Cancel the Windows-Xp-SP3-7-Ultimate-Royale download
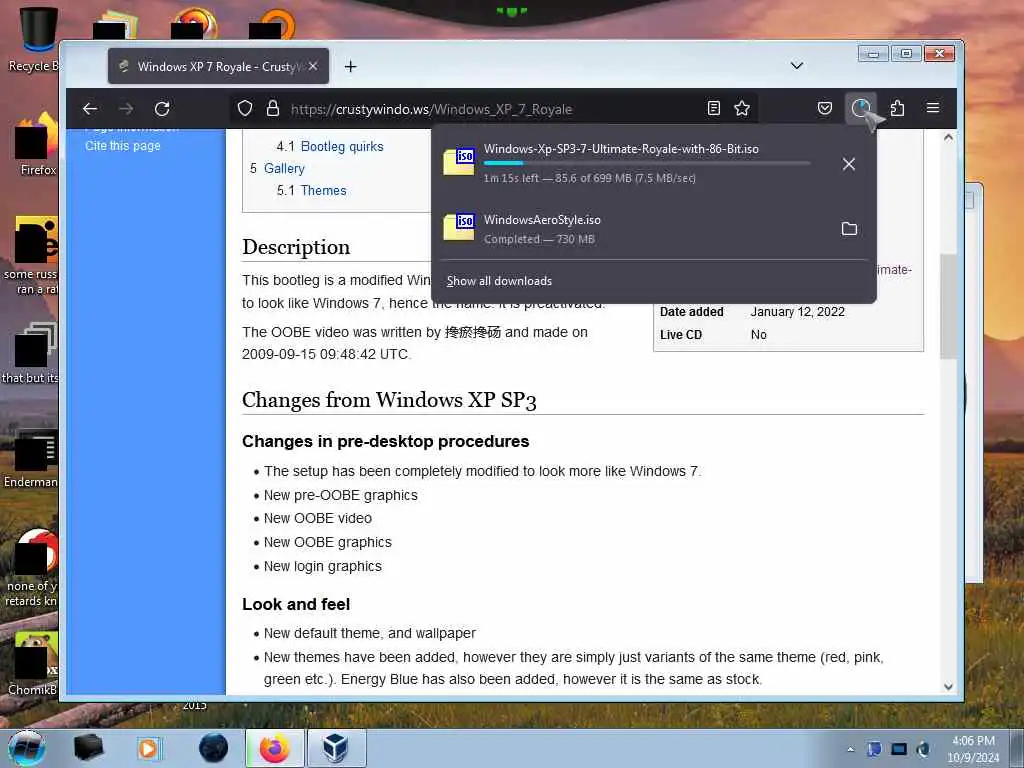The image size is (1024, 768). (848, 164)
